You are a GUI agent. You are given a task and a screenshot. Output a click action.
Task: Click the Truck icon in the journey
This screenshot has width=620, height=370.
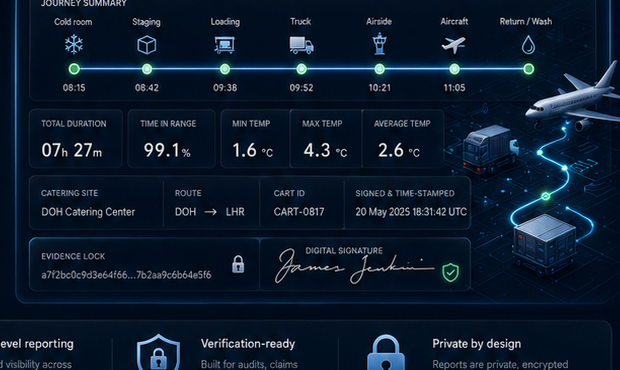[301, 45]
